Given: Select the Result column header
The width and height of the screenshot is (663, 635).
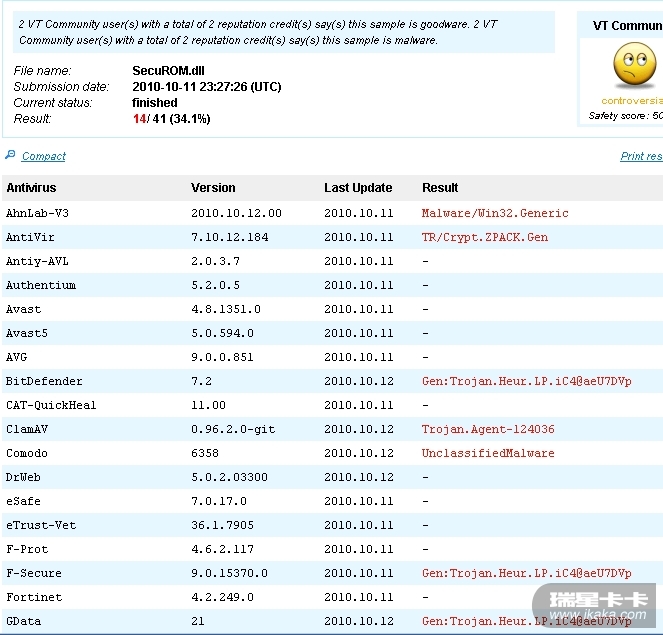Looking at the screenshot, I should (x=440, y=188).
